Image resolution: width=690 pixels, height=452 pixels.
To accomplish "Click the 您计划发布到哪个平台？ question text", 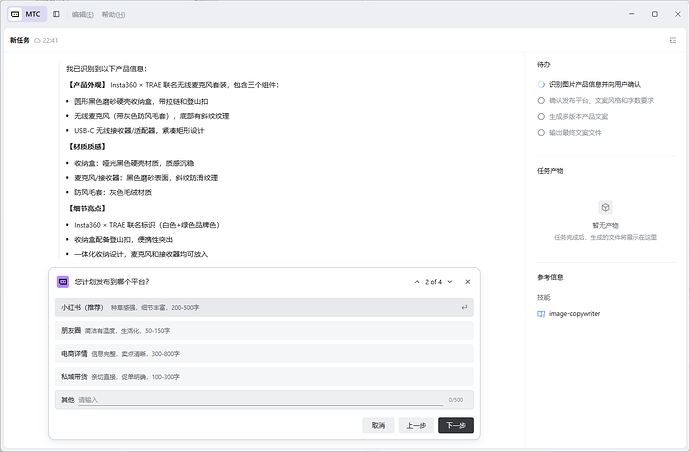I will (x=112, y=282).
